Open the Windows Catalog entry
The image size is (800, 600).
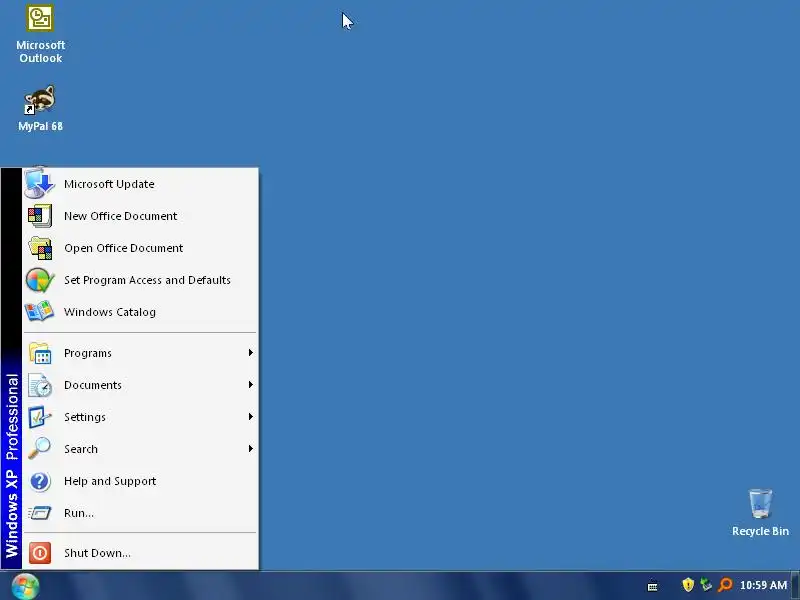pyautogui.click(x=140, y=312)
